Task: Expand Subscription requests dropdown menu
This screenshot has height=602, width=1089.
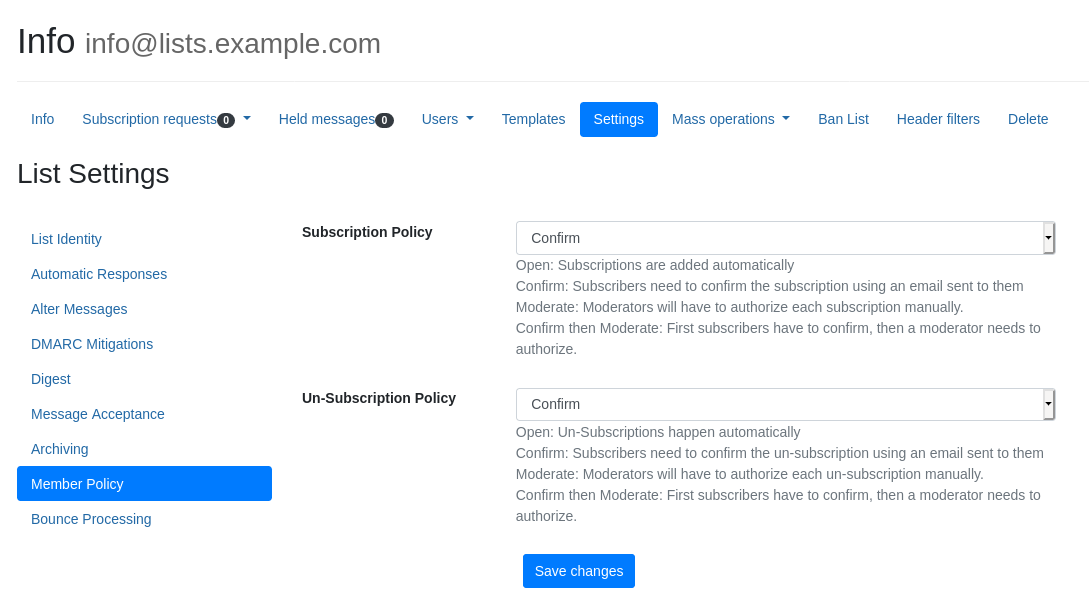Action: coord(166,119)
